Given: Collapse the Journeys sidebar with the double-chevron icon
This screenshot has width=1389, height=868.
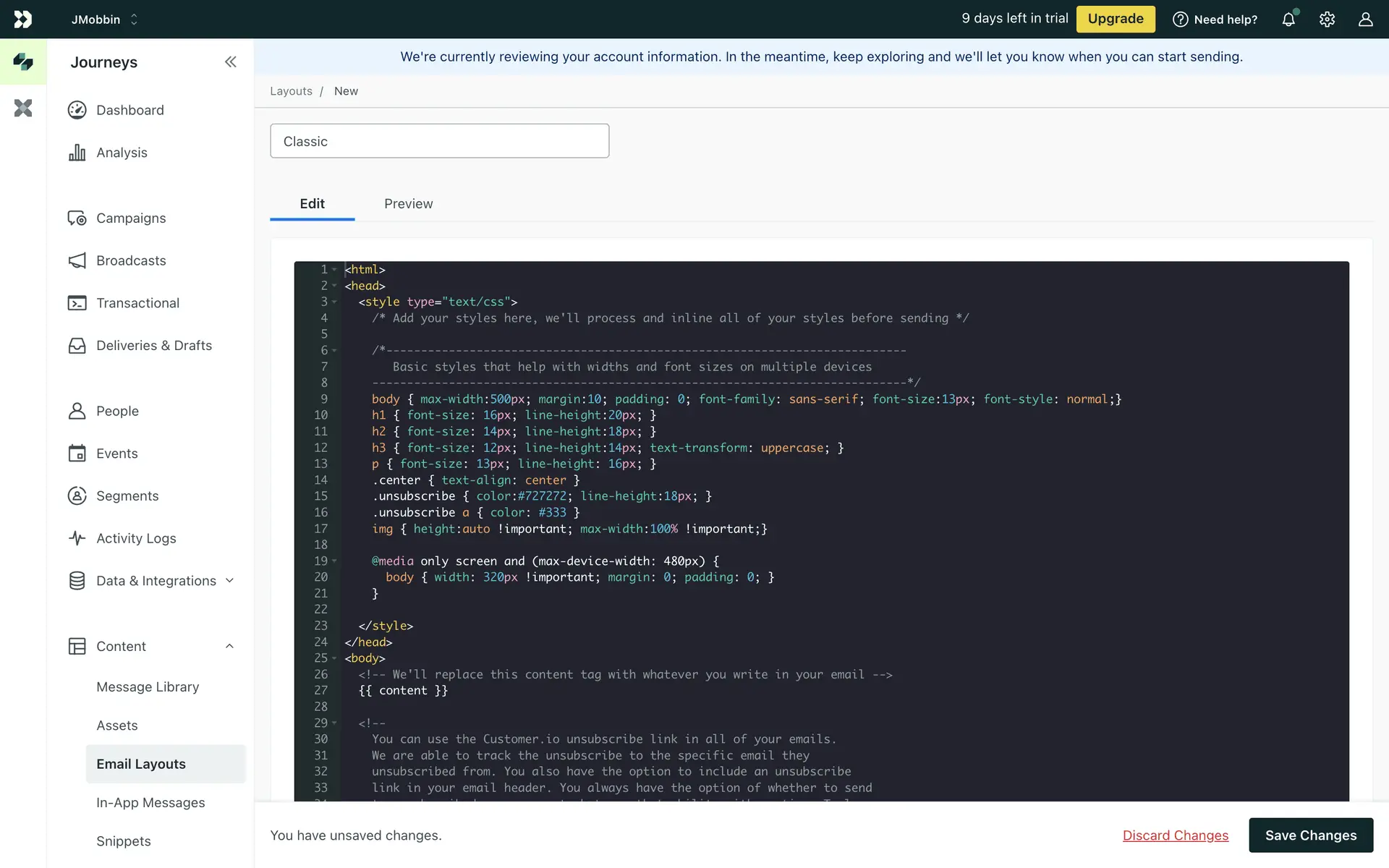Looking at the screenshot, I should coord(230,62).
